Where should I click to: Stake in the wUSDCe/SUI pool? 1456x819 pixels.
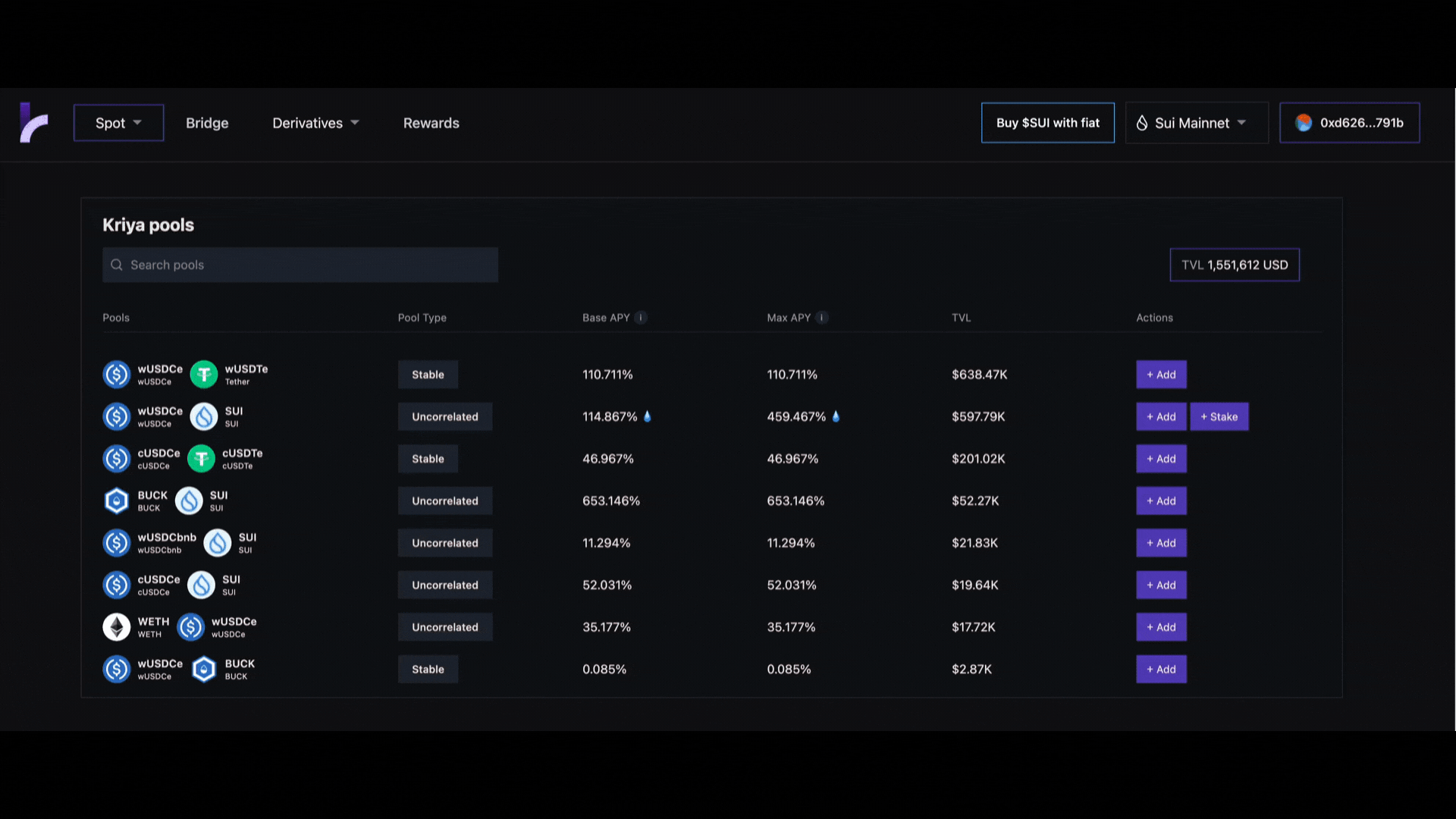pyautogui.click(x=1219, y=416)
